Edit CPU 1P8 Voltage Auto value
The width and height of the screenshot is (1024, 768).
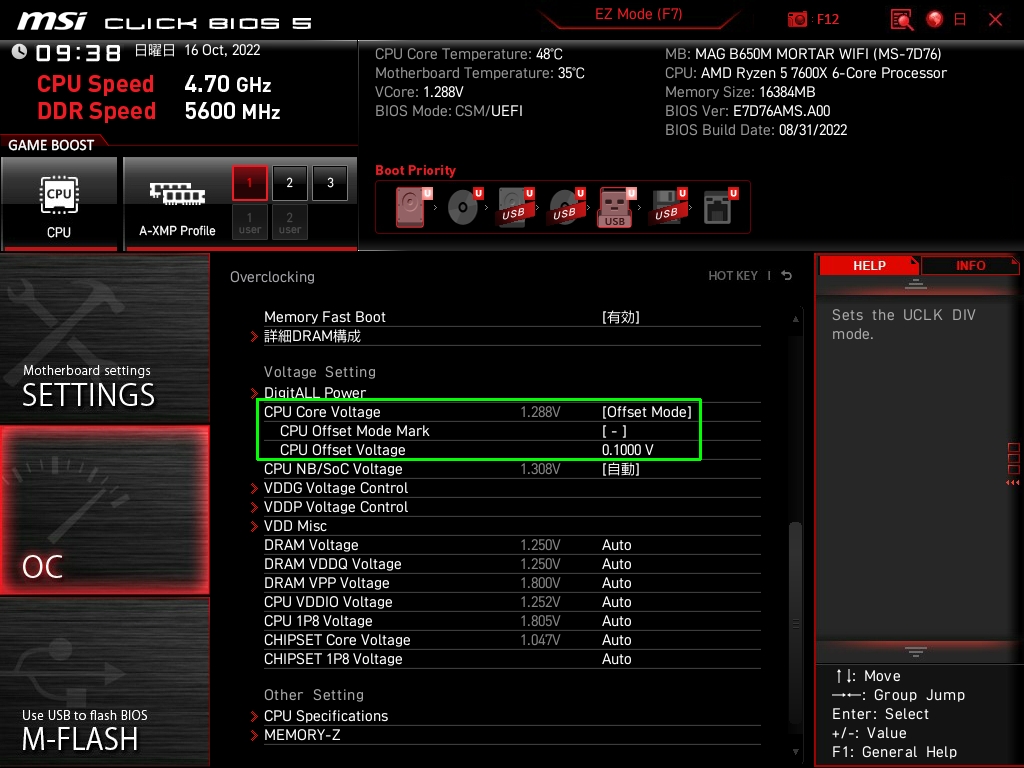click(x=616, y=620)
